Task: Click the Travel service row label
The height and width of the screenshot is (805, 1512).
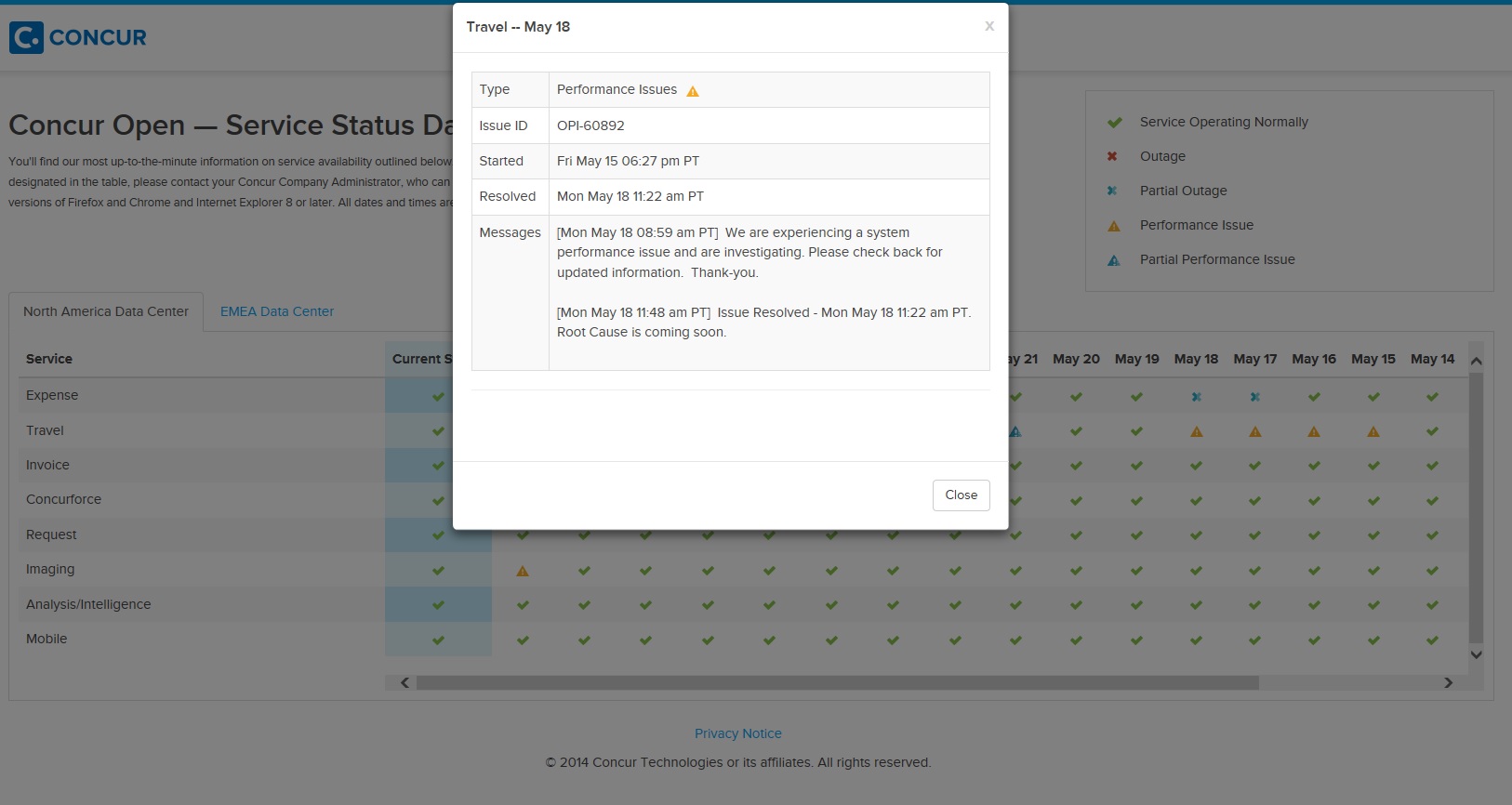Action: click(45, 430)
